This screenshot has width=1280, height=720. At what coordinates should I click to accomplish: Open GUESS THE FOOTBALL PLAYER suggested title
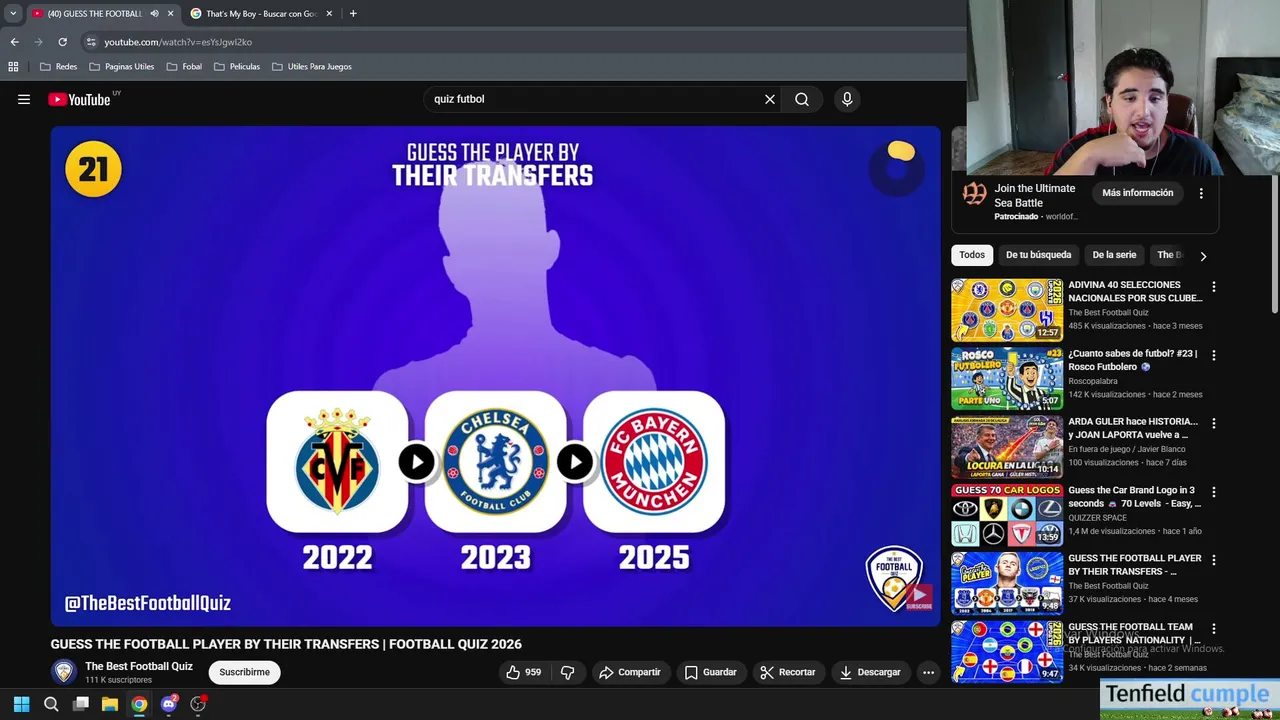pyautogui.click(x=1135, y=565)
